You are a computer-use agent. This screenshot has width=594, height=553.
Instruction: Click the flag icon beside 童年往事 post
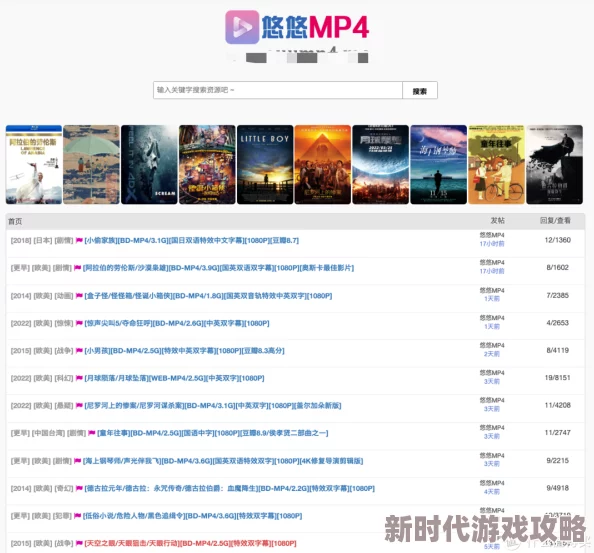click(x=92, y=433)
